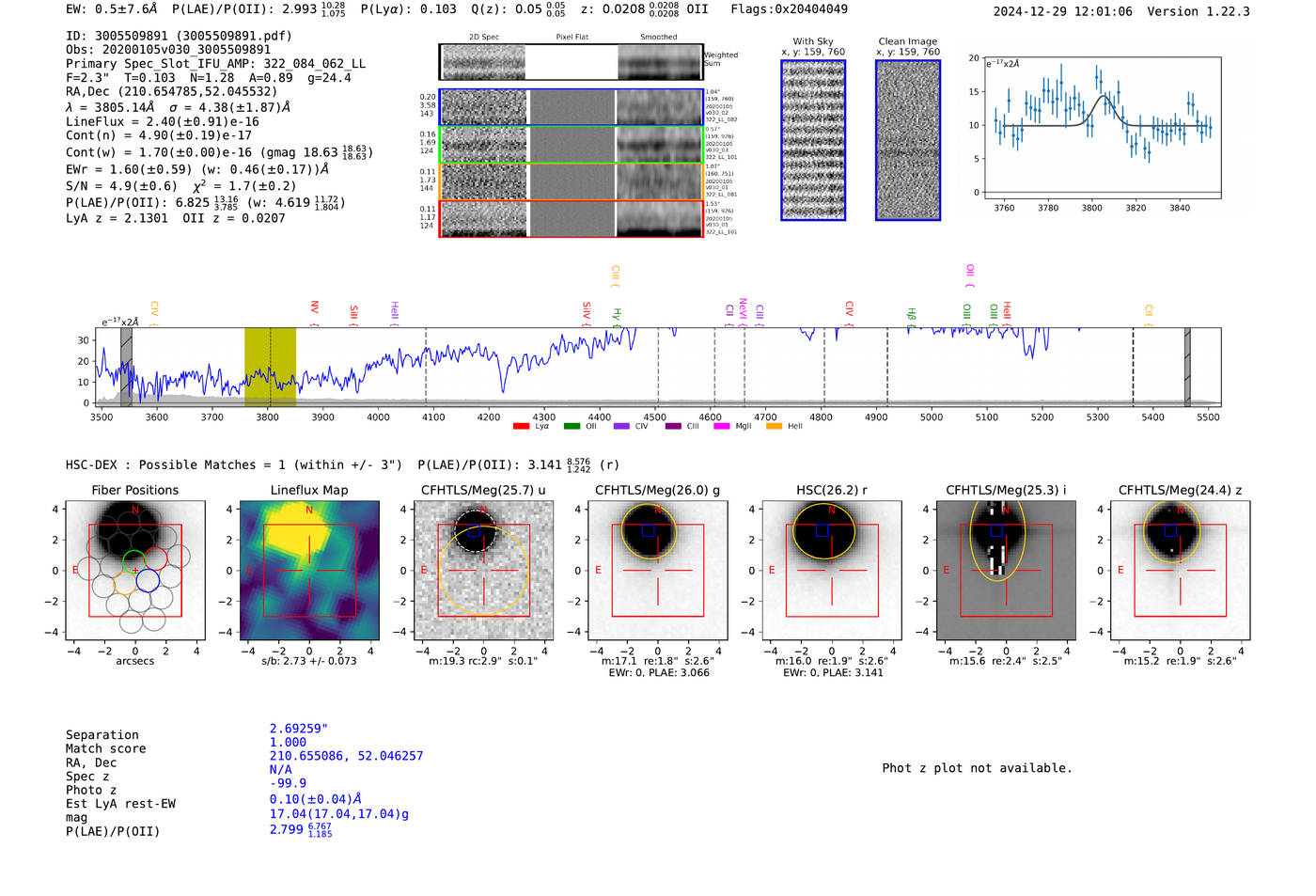Click the green fiber circle in Fiber Positions

[x=134, y=562]
